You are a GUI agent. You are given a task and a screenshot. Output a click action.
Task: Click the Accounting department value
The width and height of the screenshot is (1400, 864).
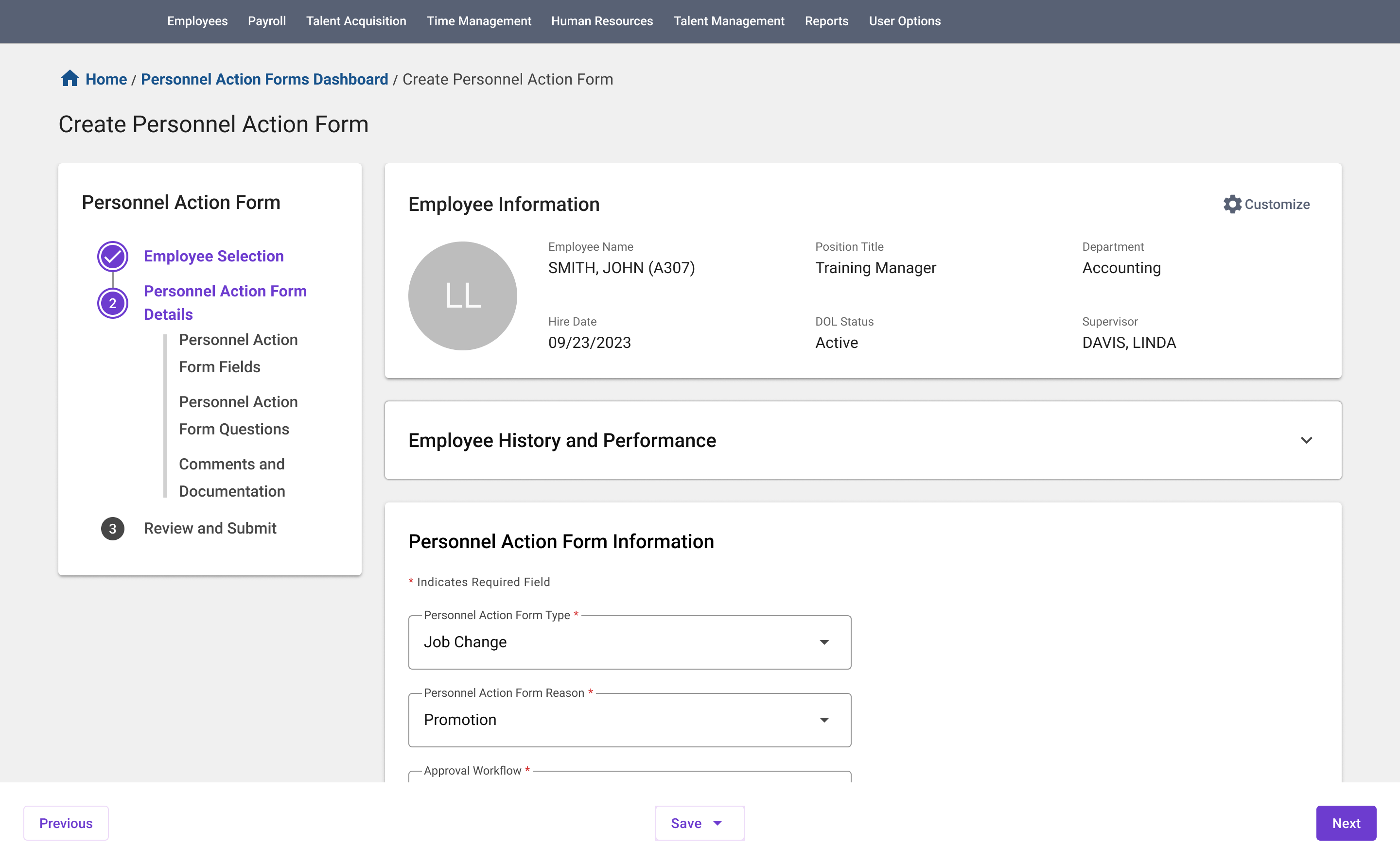(x=1121, y=268)
